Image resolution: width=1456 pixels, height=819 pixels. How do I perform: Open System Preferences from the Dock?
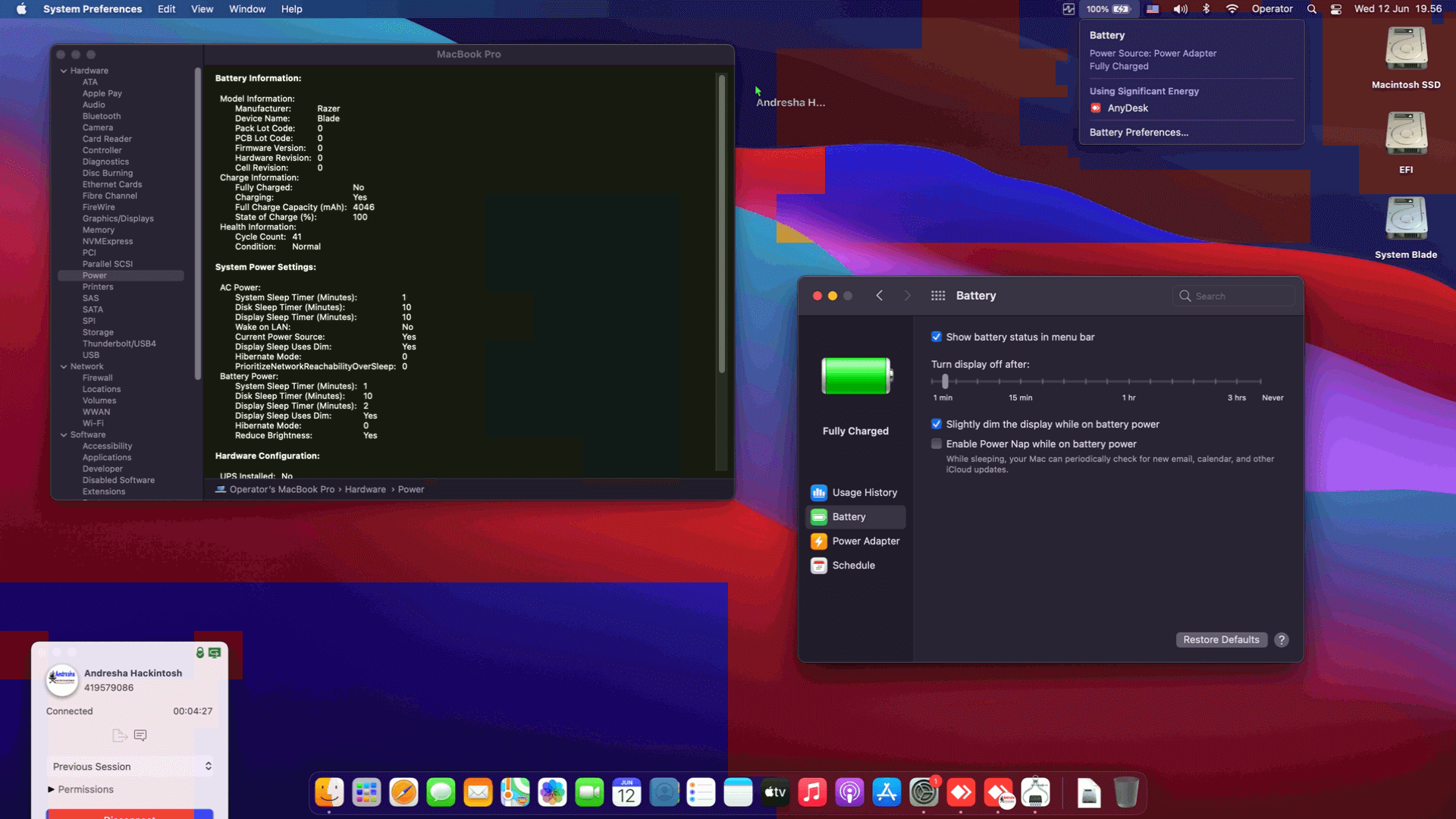924,793
